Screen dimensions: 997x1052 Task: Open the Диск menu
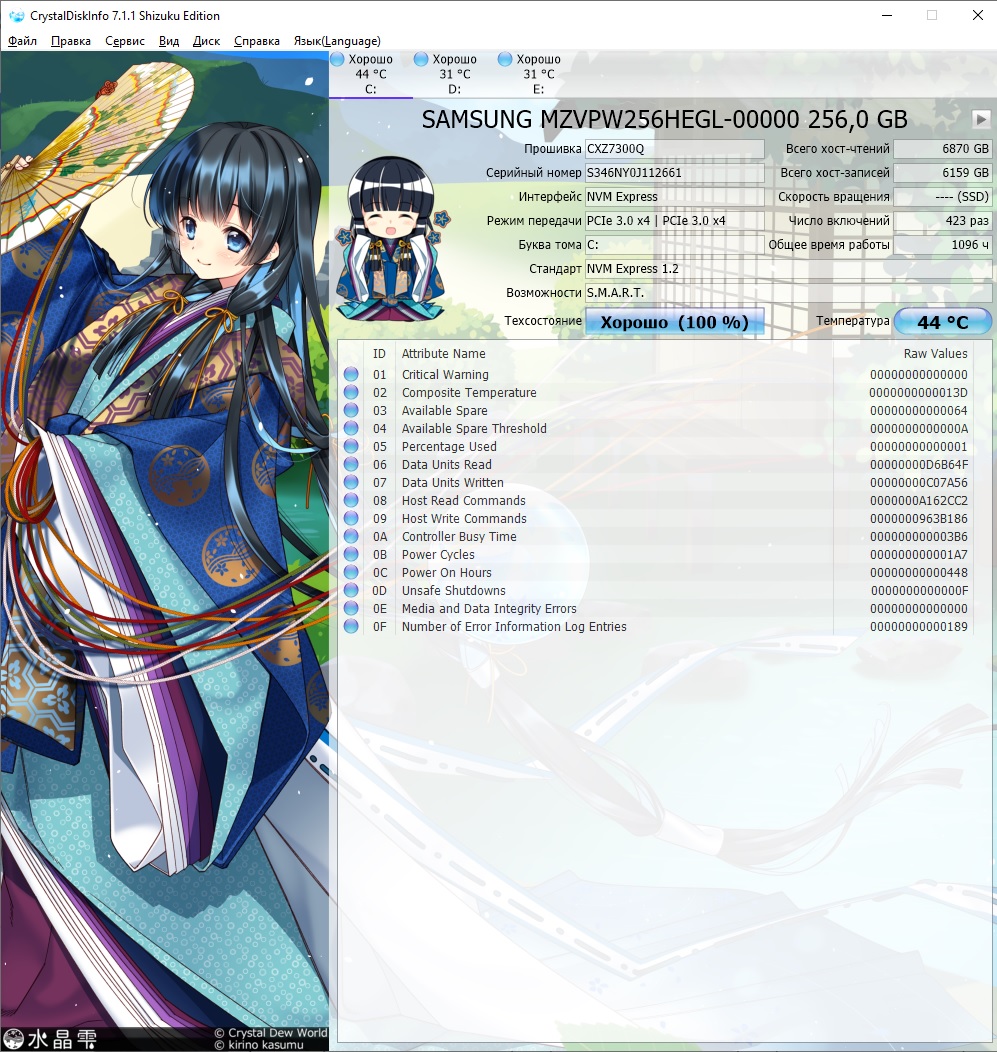(x=207, y=41)
